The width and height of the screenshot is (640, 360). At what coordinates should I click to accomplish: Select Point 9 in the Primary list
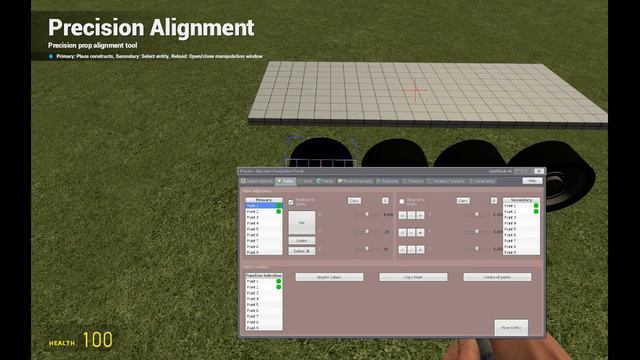coord(264,252)
